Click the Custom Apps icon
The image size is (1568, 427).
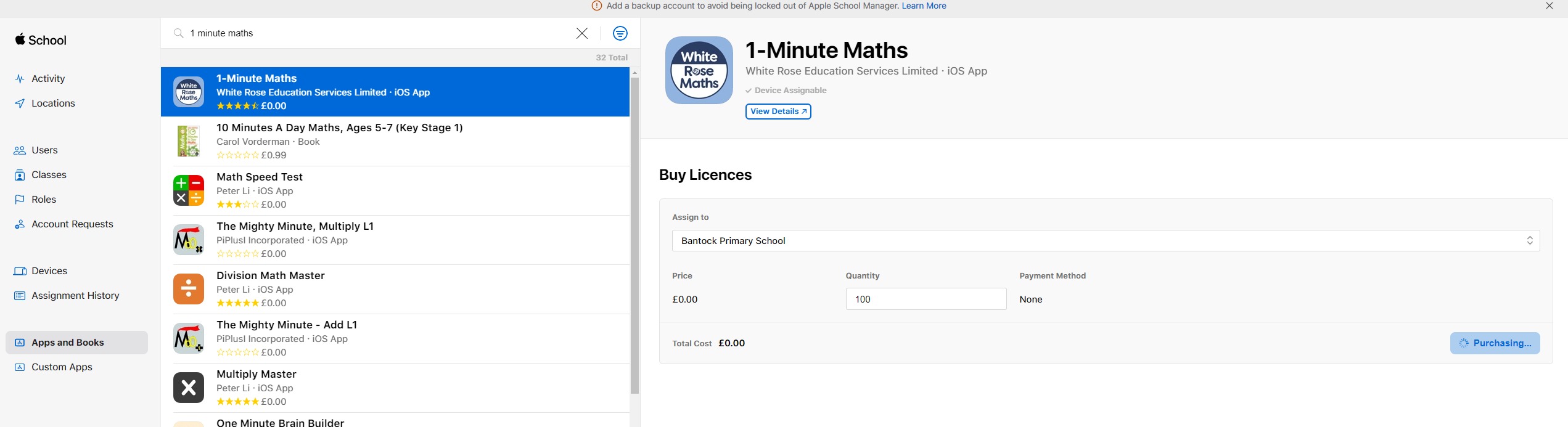coord(20,367)
